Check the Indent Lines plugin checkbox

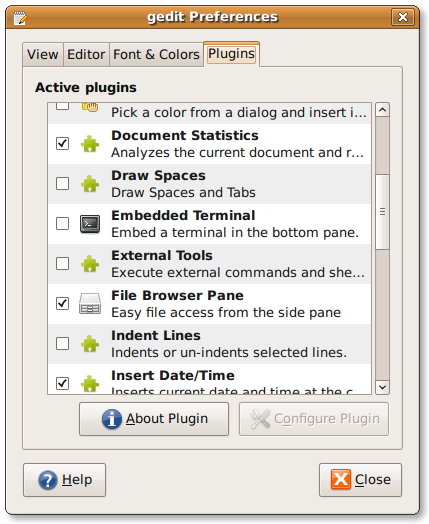click(62, 343)
